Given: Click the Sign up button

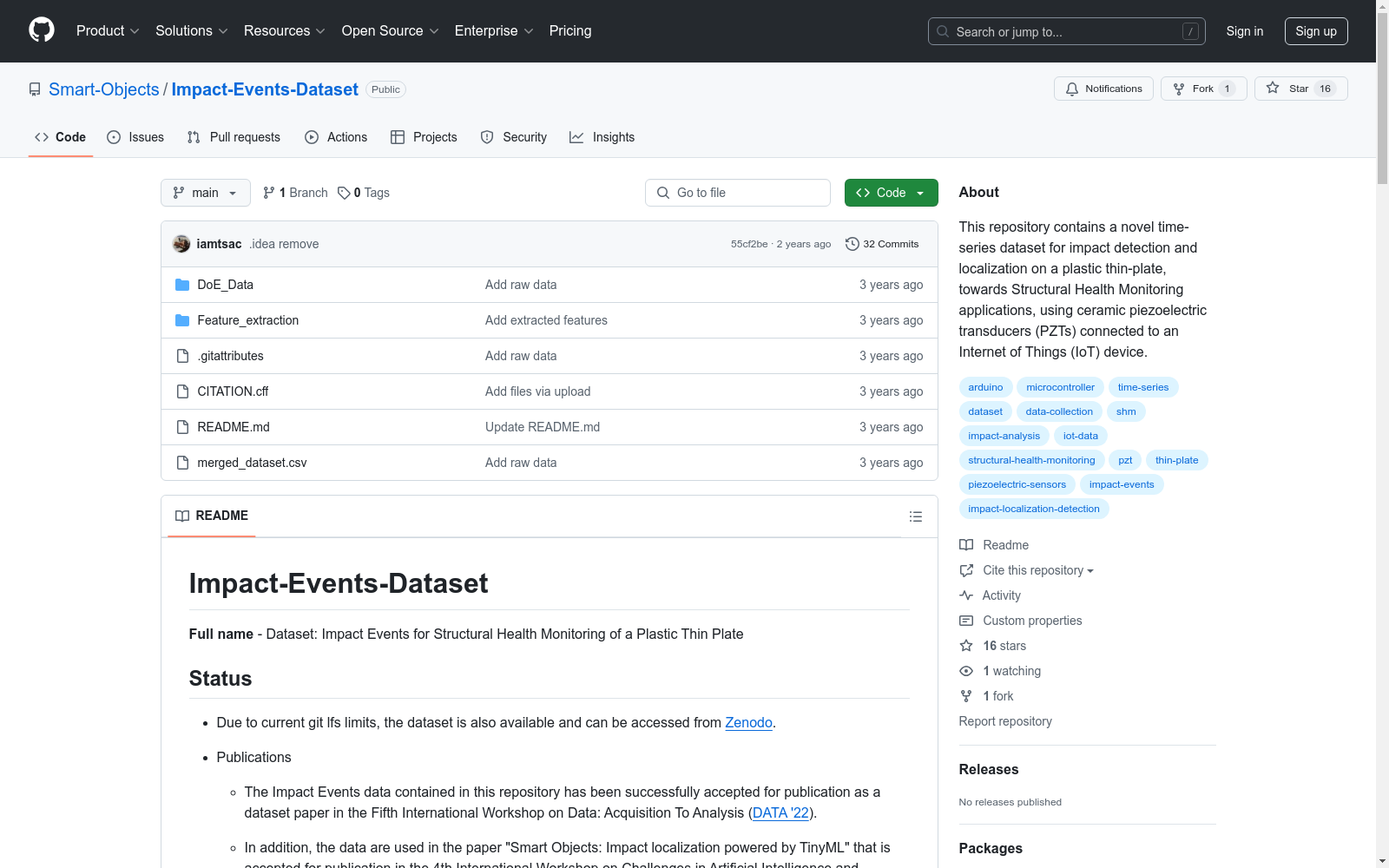Looking at the screenshot, I should (x=1316, y=31).
